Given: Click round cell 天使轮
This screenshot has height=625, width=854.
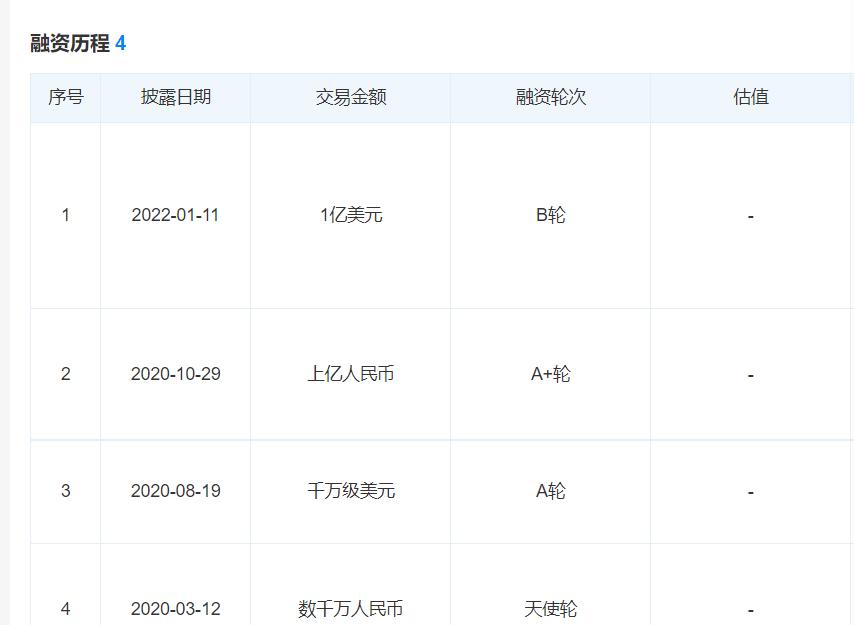Looking at the screenshot, I should (551, 609).
